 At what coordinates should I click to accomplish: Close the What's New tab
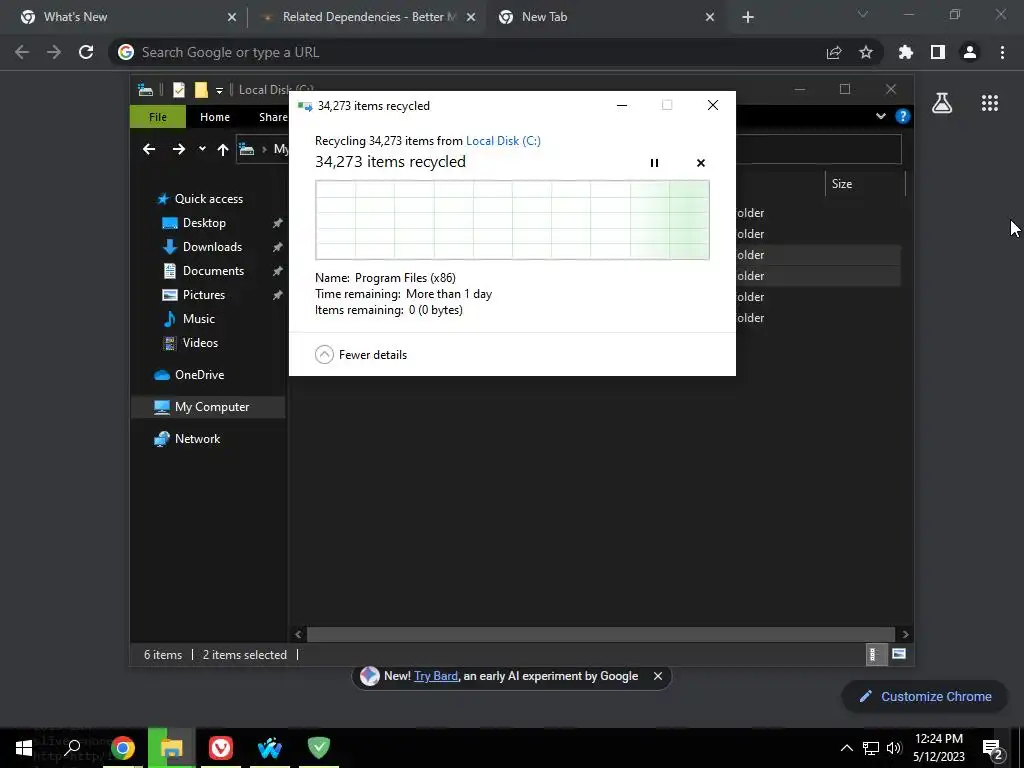click(x=232, y=18)
